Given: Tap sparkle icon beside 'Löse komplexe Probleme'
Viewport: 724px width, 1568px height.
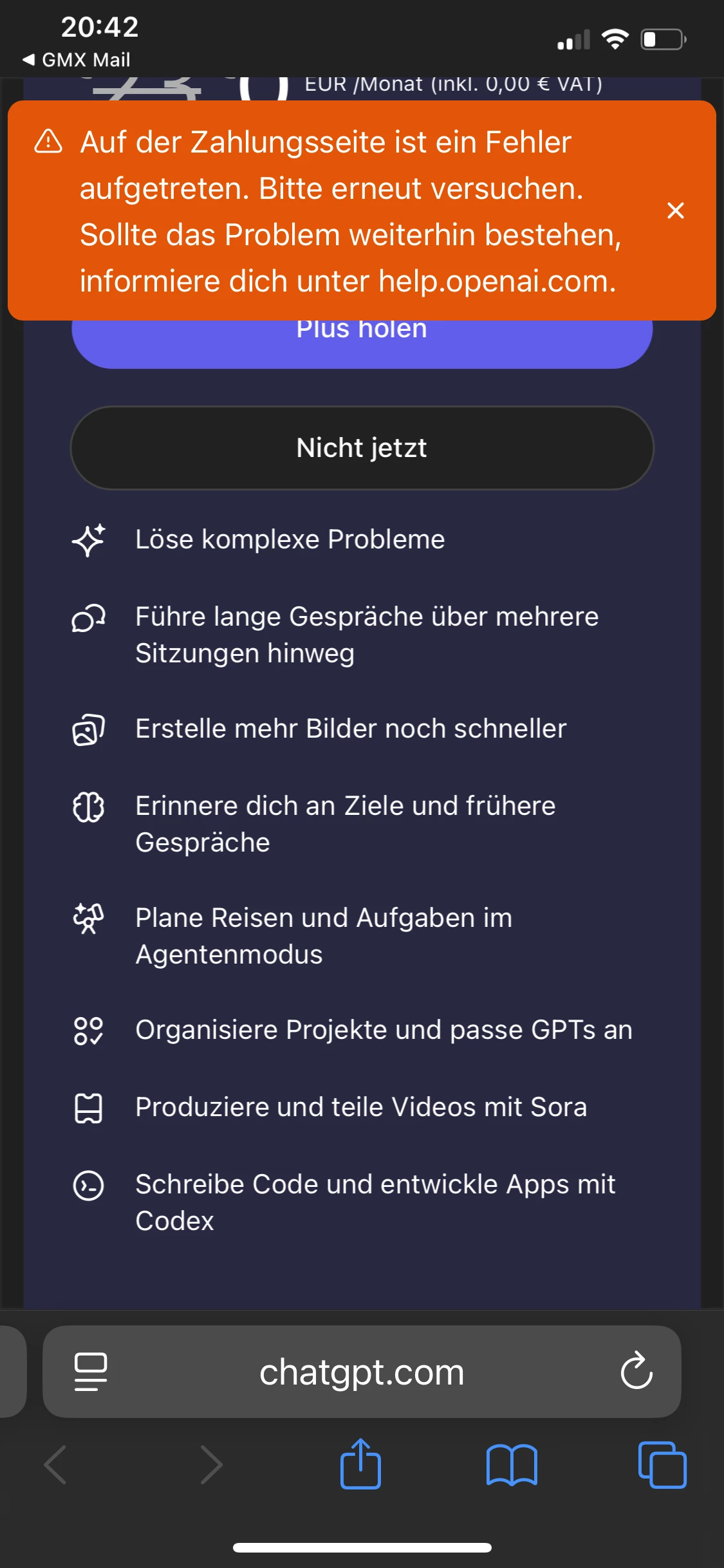Looking at the screenshot, I should pos(89,539).
